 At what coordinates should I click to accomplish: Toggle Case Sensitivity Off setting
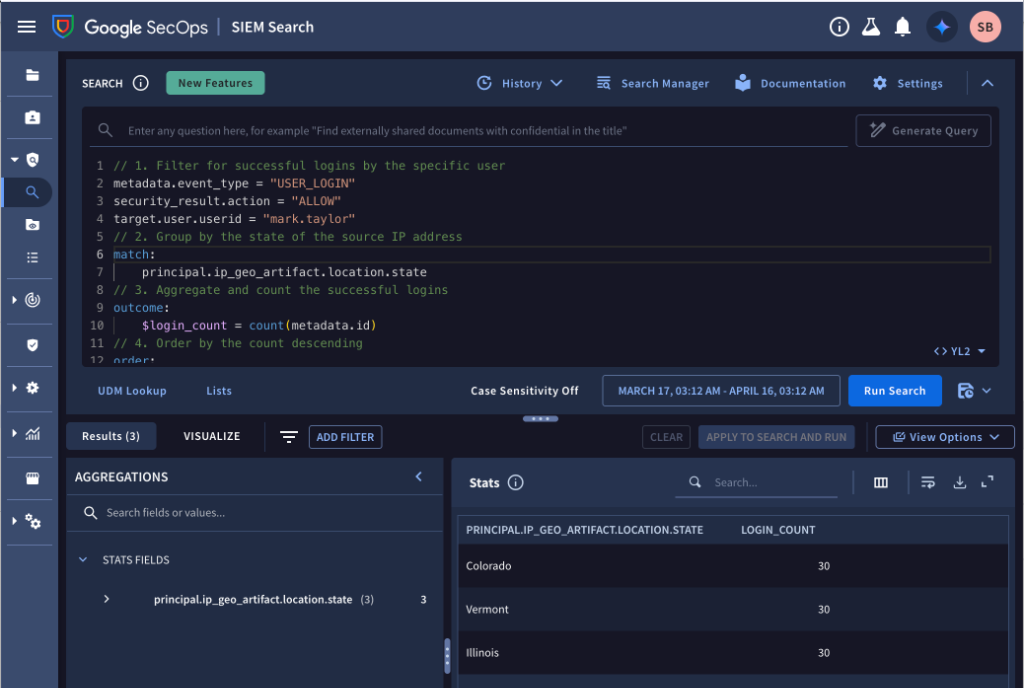524,391
